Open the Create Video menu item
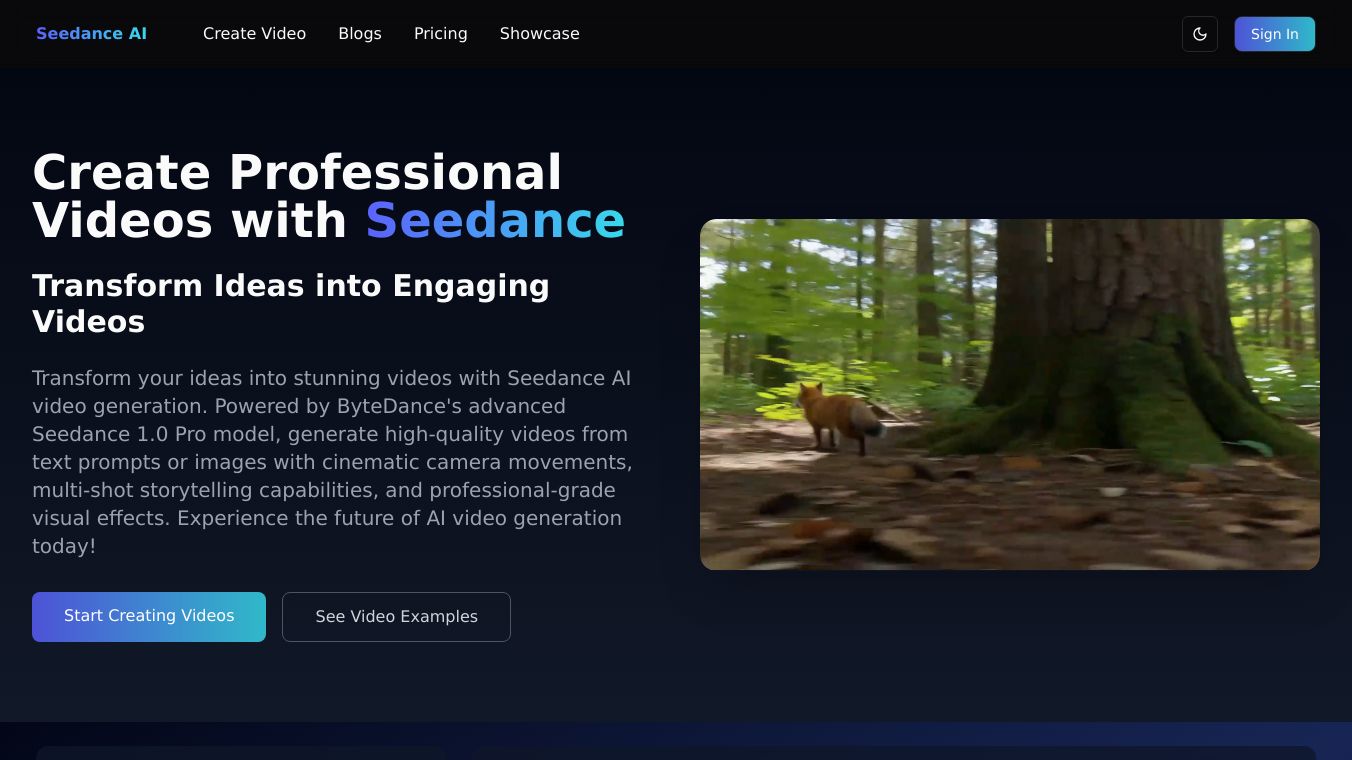The image size is (1352, 760). point(254,33)
